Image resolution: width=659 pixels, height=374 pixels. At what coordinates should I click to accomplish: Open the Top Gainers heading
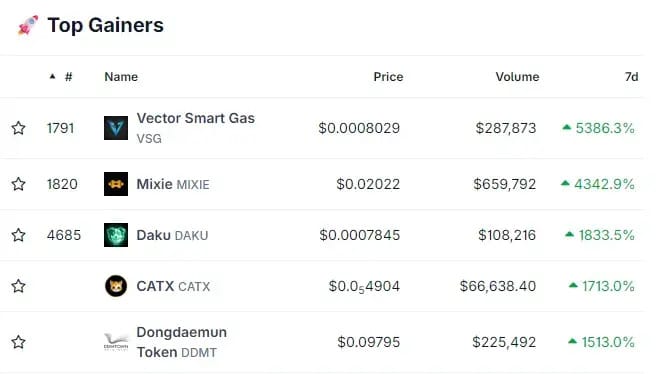click(105, 25)
